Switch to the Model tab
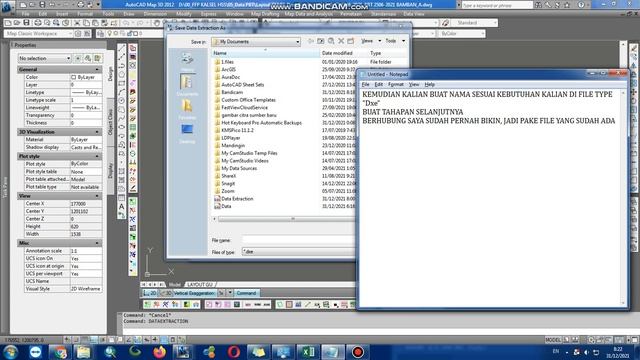This screenshot has height=360, width=640. [175, 284]
